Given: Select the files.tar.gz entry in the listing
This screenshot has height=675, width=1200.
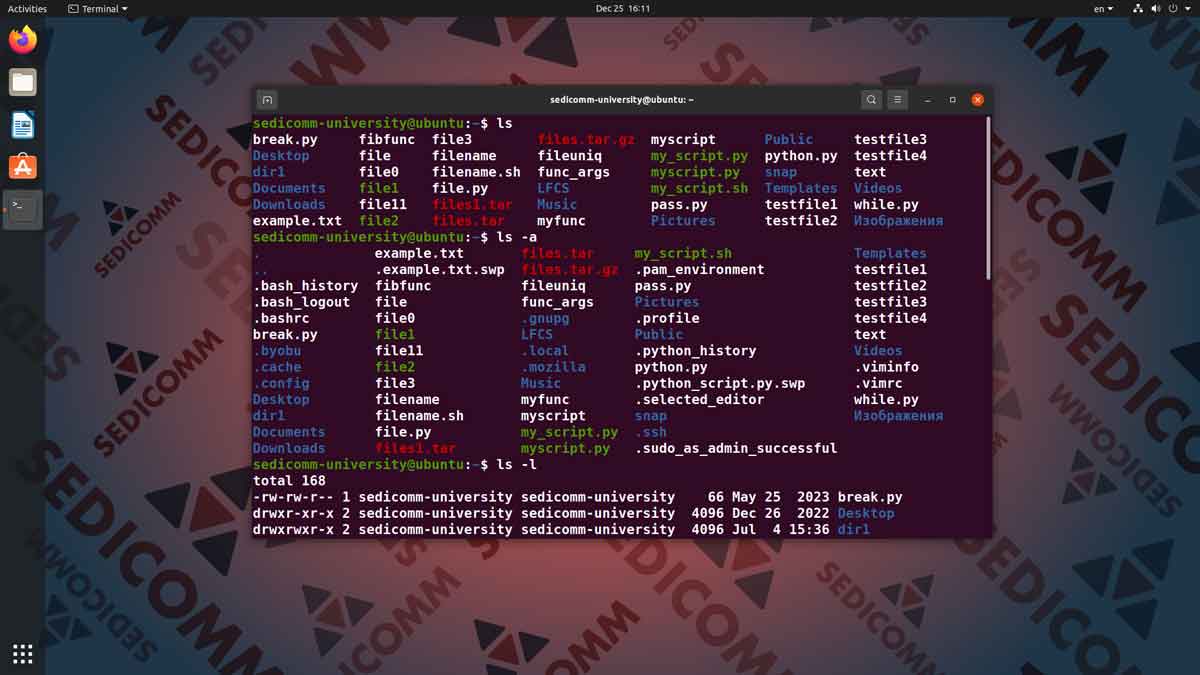Looking at the screenshot, I should tap(585, 139).
